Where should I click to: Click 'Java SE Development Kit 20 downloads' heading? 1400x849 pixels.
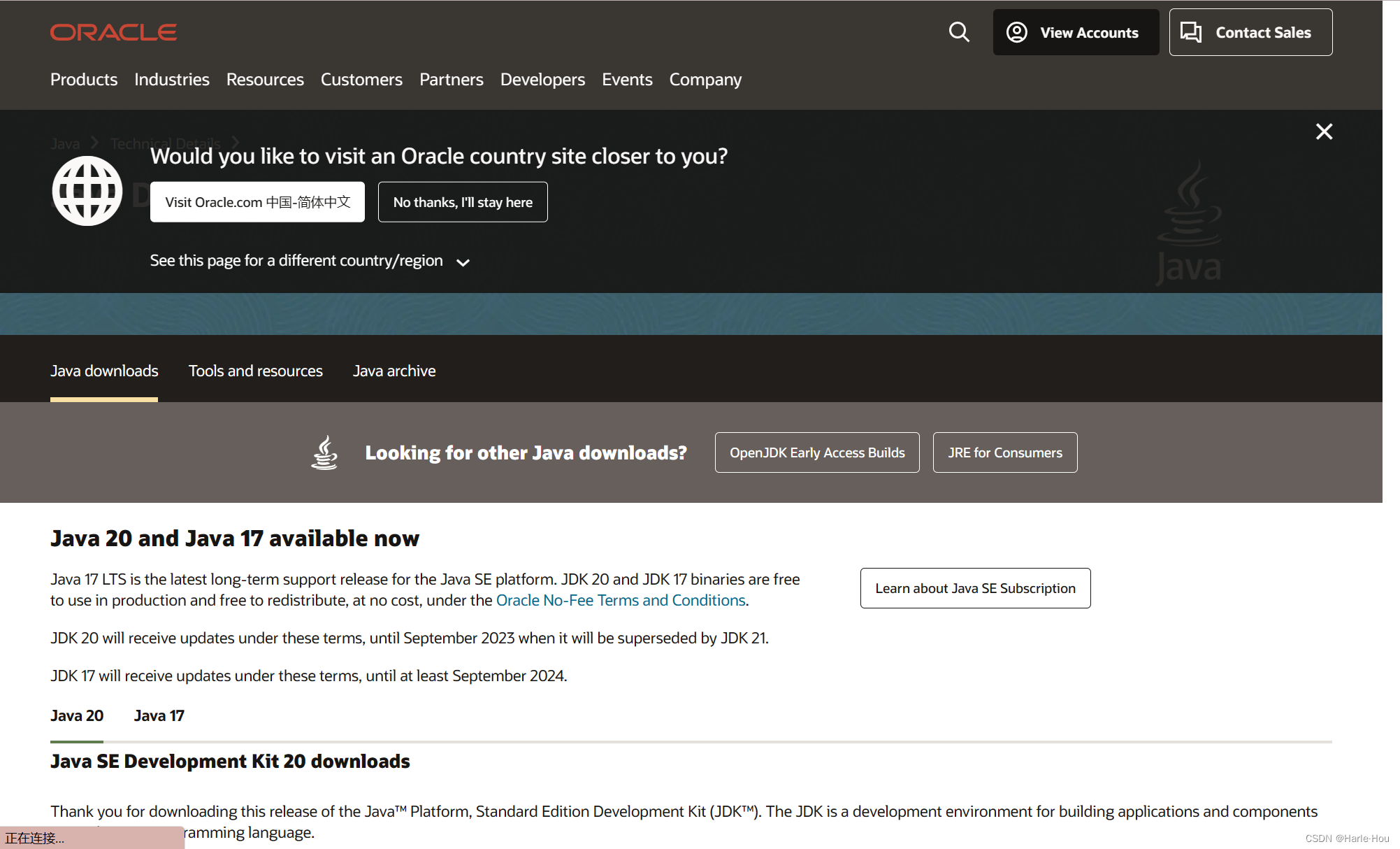click(x=230, y=761)
